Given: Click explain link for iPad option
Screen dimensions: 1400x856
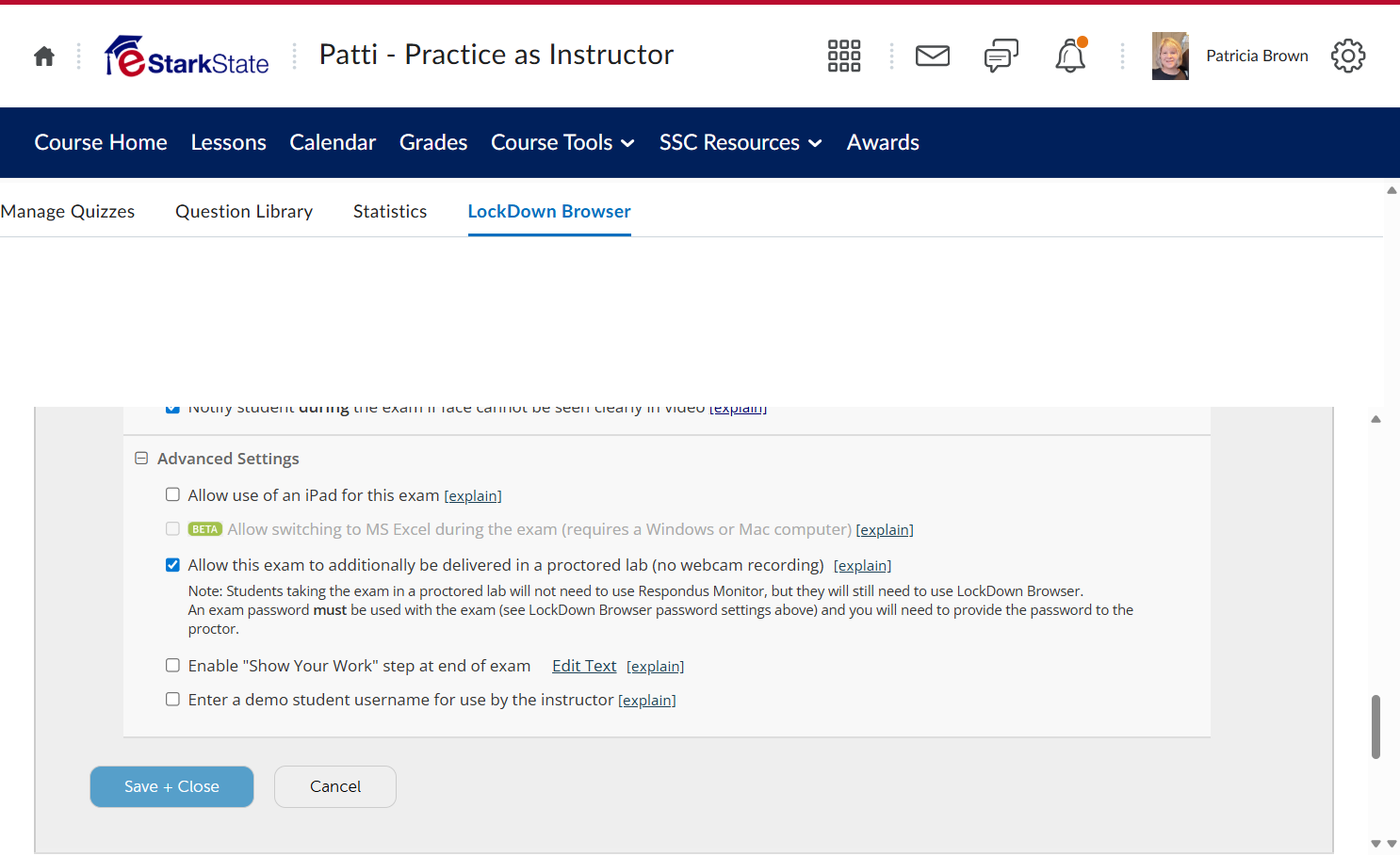Looking at the screenshot, I should click(x=473, y=496).
